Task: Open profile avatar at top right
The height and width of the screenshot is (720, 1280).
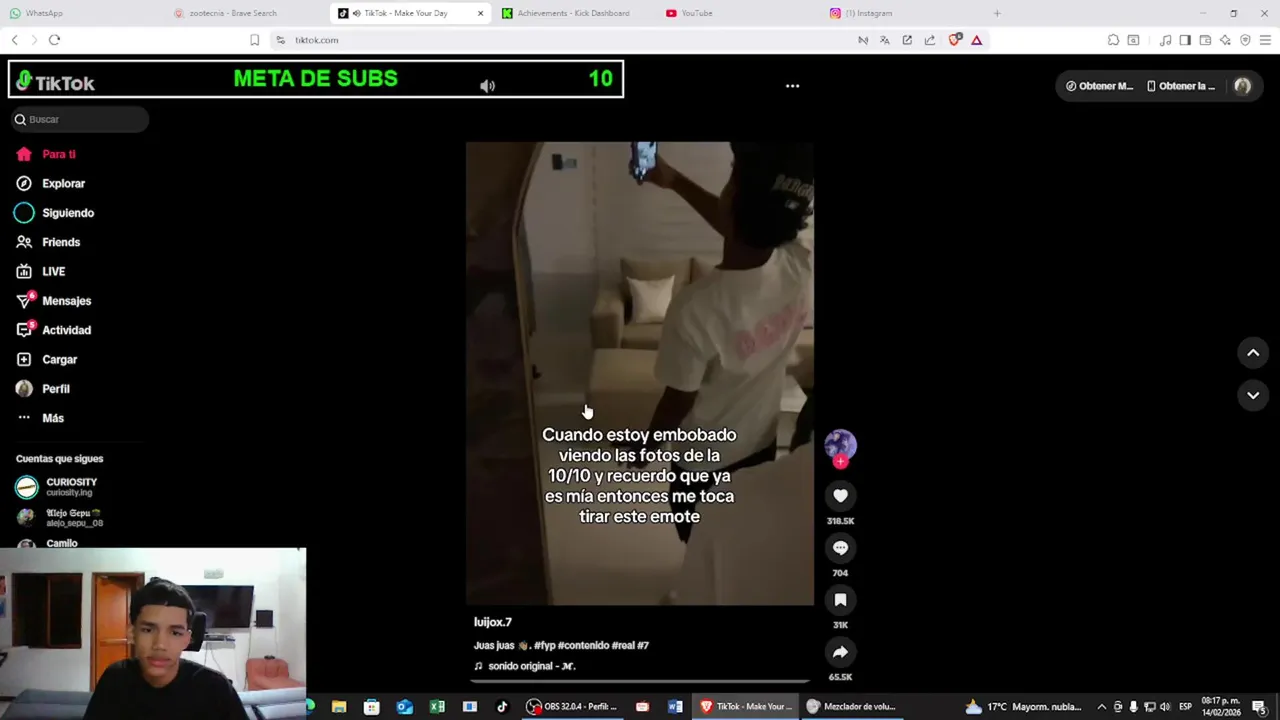Action: [1242, 86]
